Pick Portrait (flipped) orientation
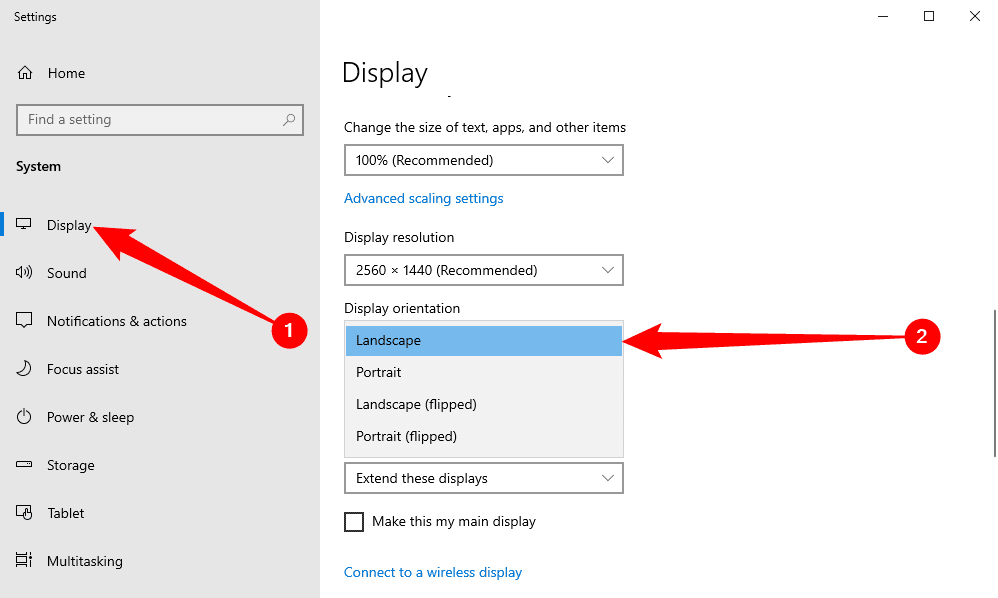The width and height of the screenshot is (998, 598). [406, 436]
